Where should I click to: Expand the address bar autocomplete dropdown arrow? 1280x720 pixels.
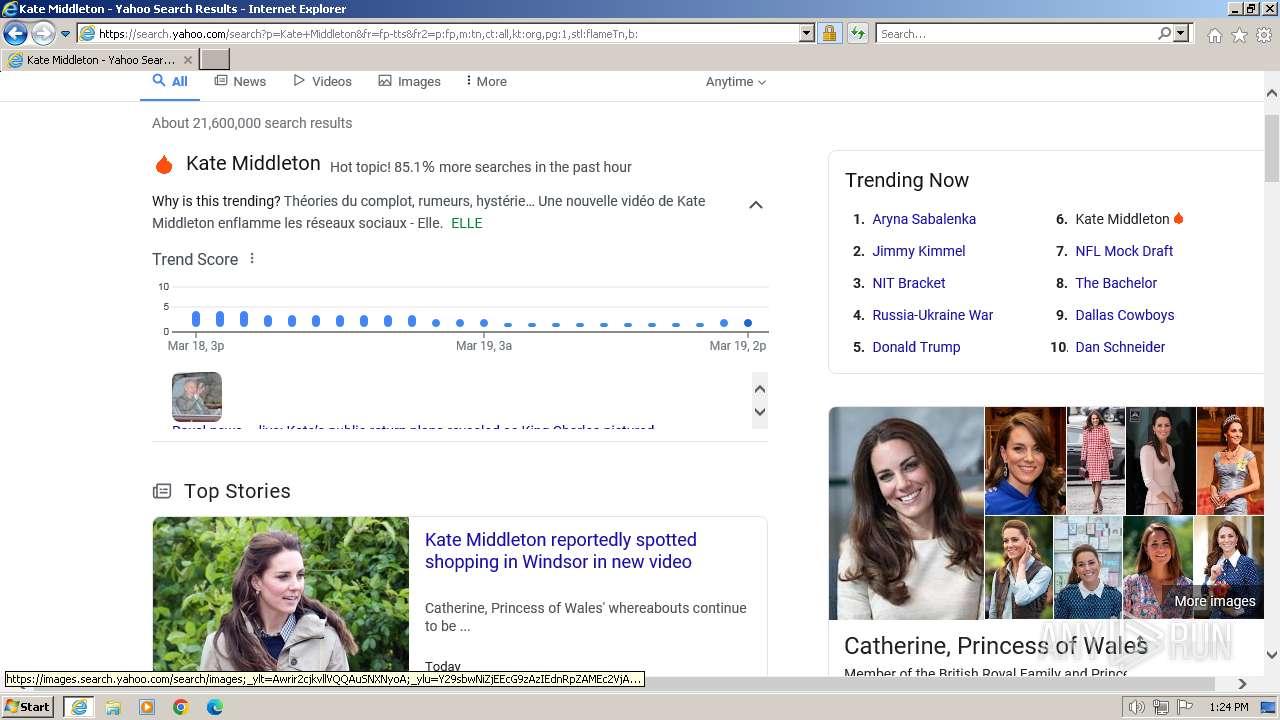click(x=807, y=34)
